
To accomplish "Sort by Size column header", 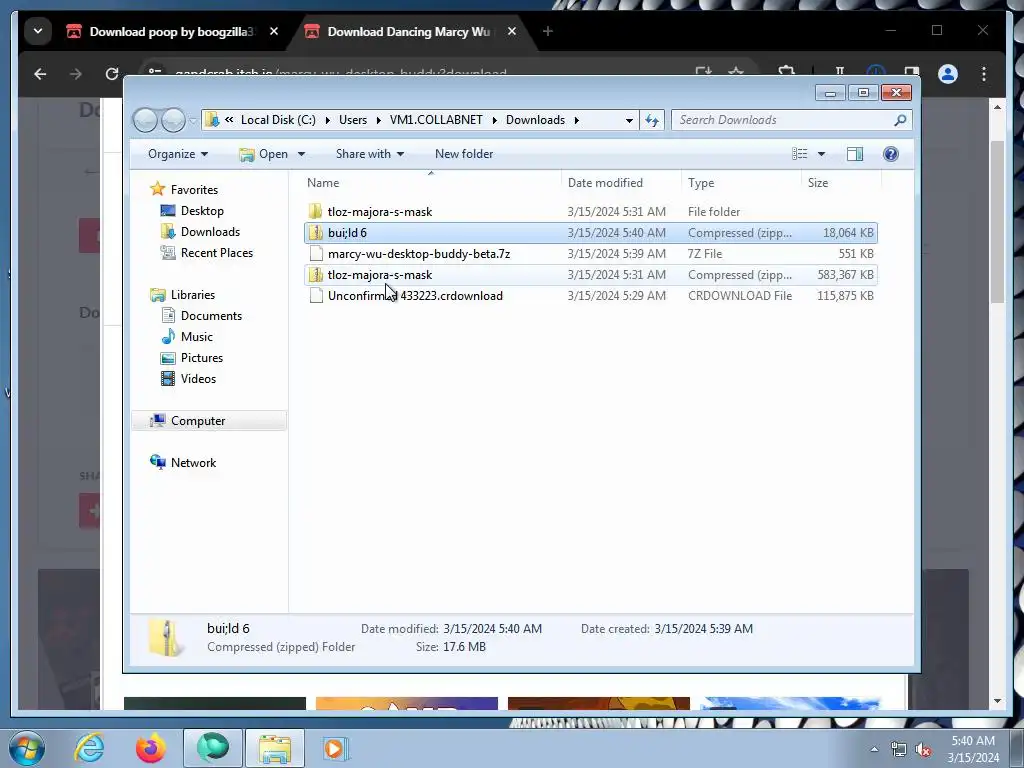I will (842, 183).
